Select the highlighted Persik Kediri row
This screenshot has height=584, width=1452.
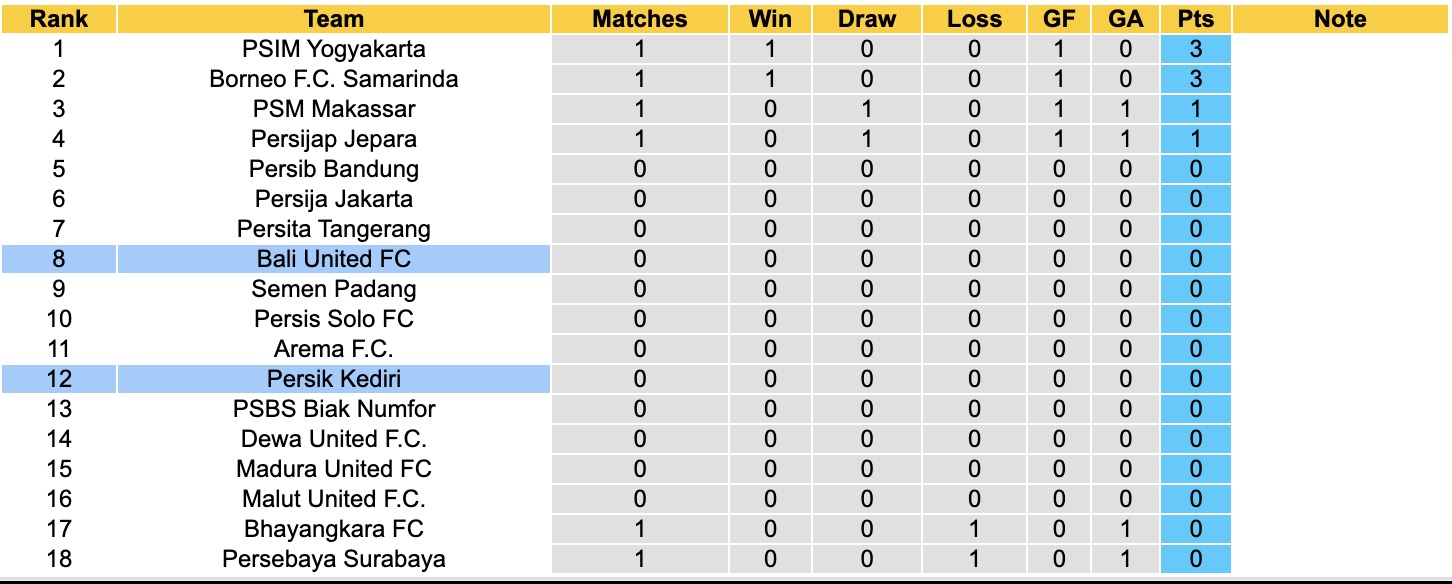click(x=334, y=379)
